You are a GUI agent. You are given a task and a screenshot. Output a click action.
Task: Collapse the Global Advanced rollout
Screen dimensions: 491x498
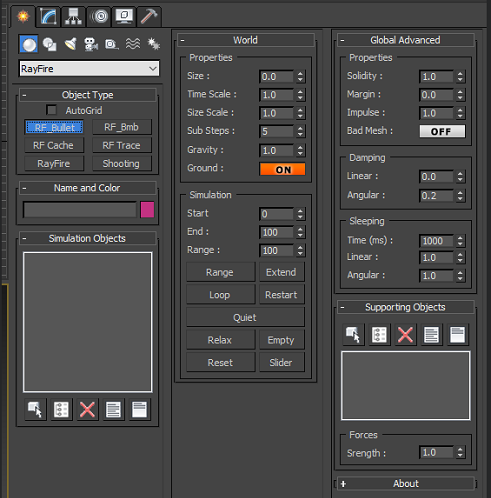pyautogui.click(x=405, y=40)
